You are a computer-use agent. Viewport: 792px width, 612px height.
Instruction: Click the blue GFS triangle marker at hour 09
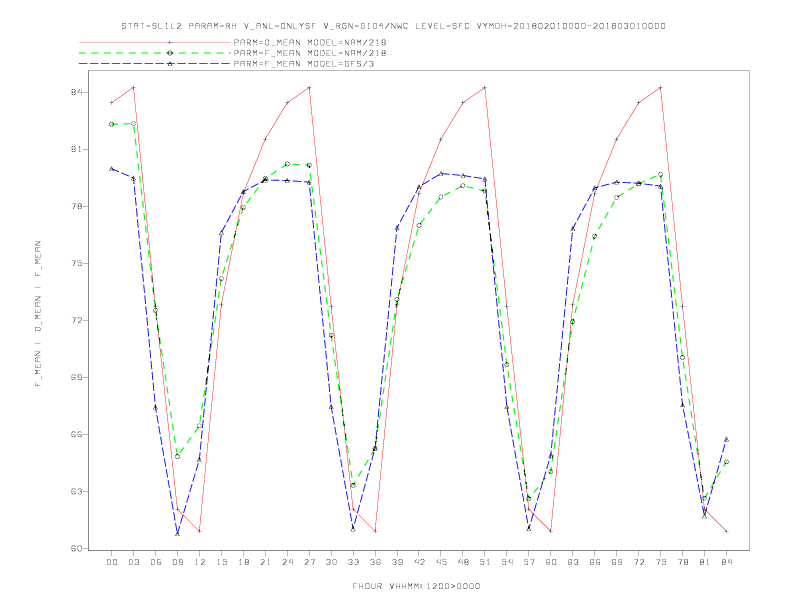point(177,534)
